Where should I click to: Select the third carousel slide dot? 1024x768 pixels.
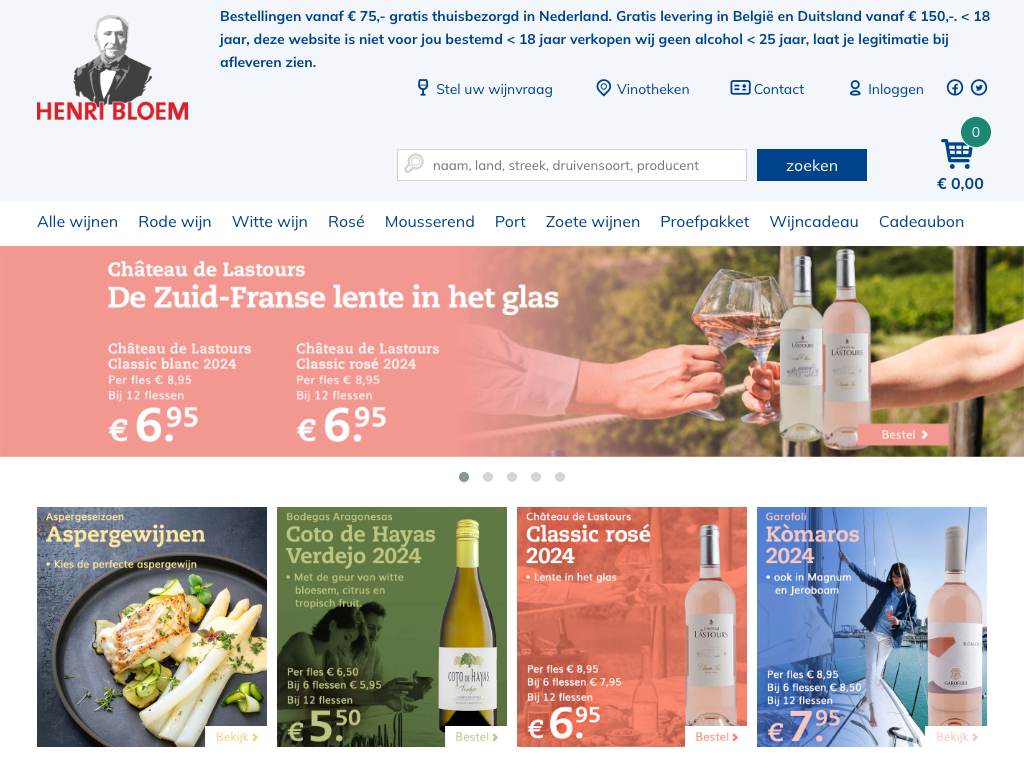pos(512,477)
